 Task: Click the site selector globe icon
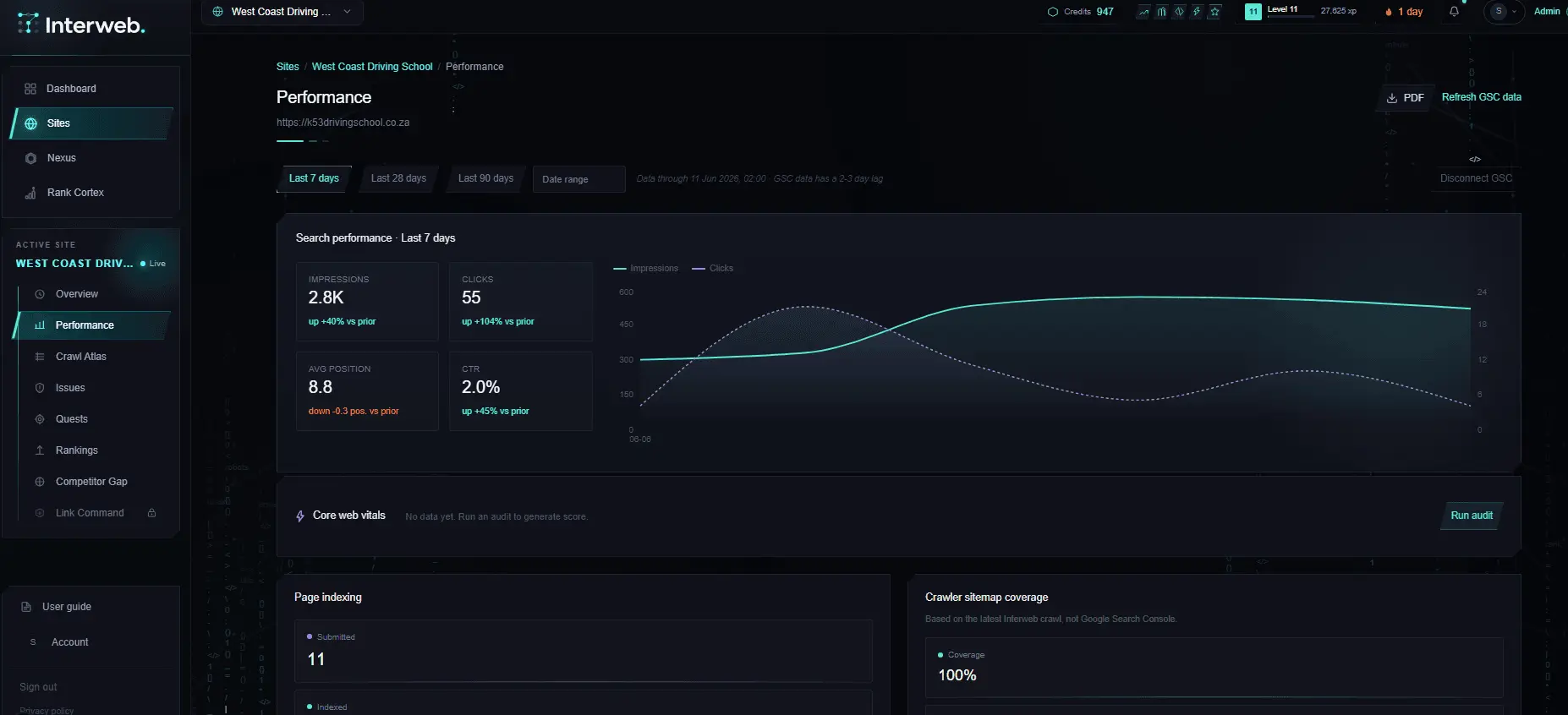pyautogui.click(x=217, y=12)
